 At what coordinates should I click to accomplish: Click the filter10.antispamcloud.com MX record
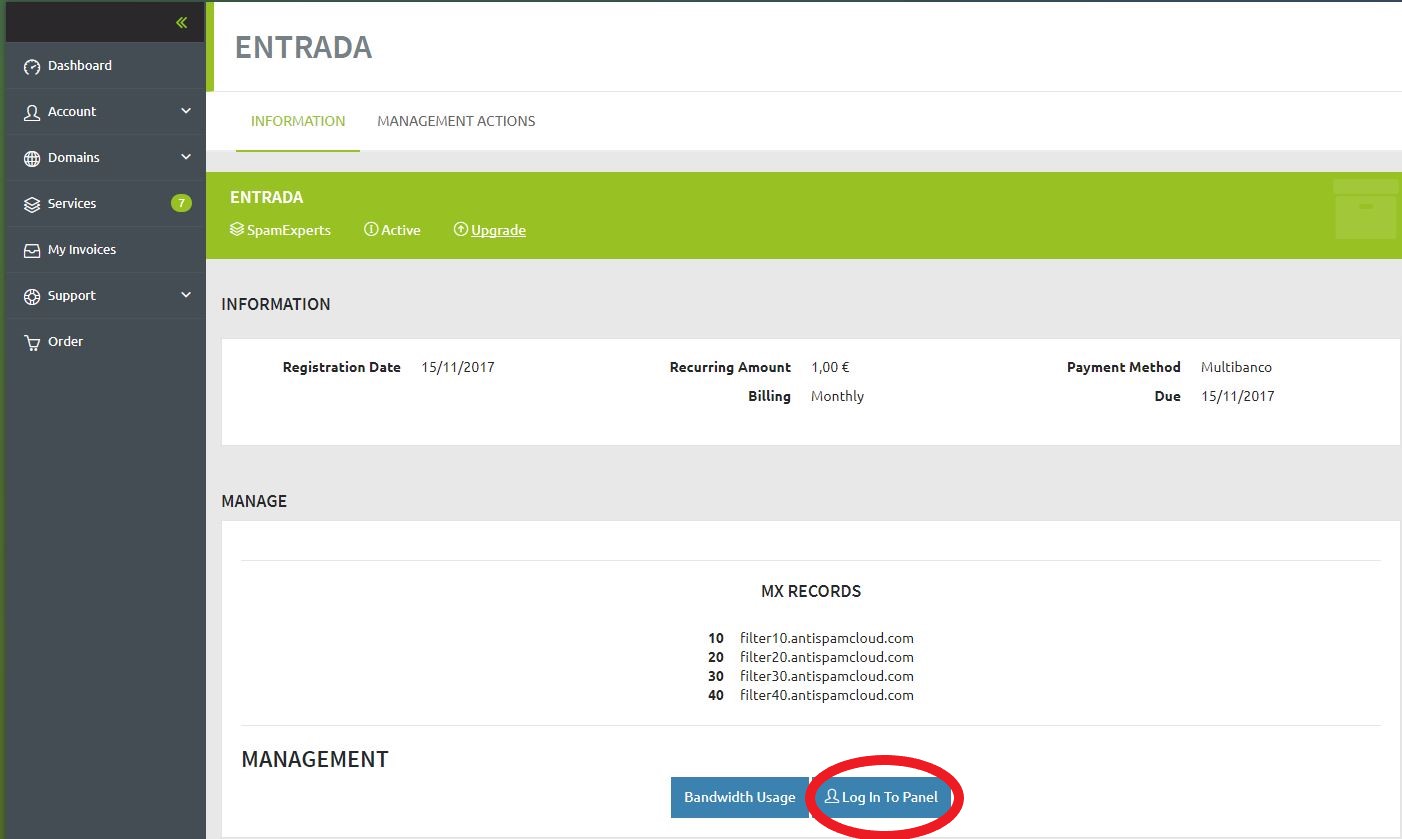[x=826, y=638]
